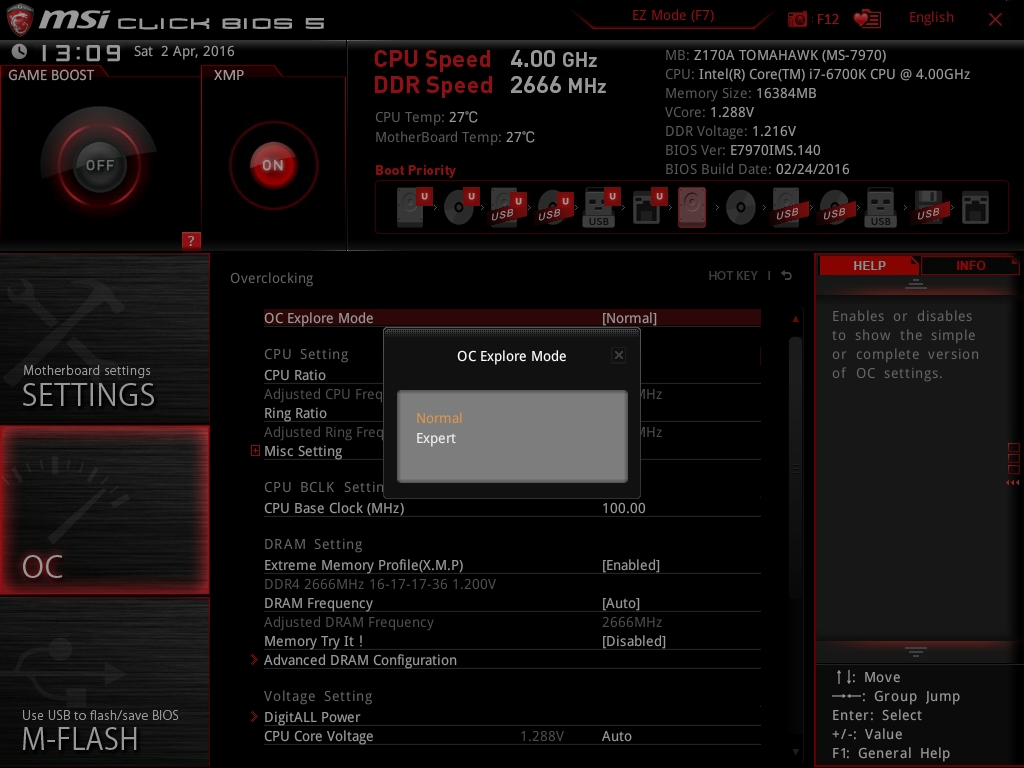Screen dimensions: 1024x768
Task: Select UEFI USB hard disk boot icon
Action: point(507,207)
